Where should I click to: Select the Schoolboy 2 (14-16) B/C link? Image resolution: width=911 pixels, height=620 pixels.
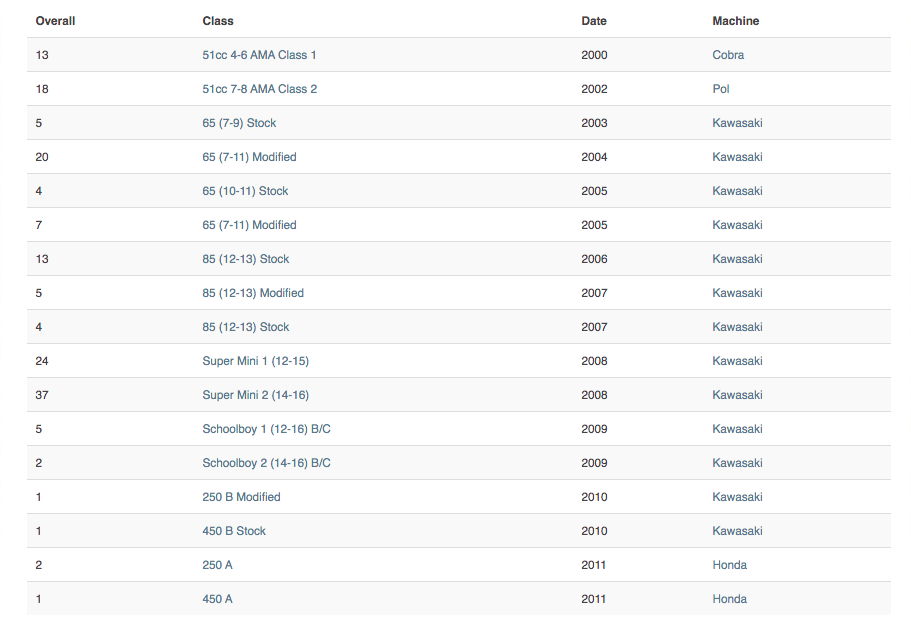[266, 463]
